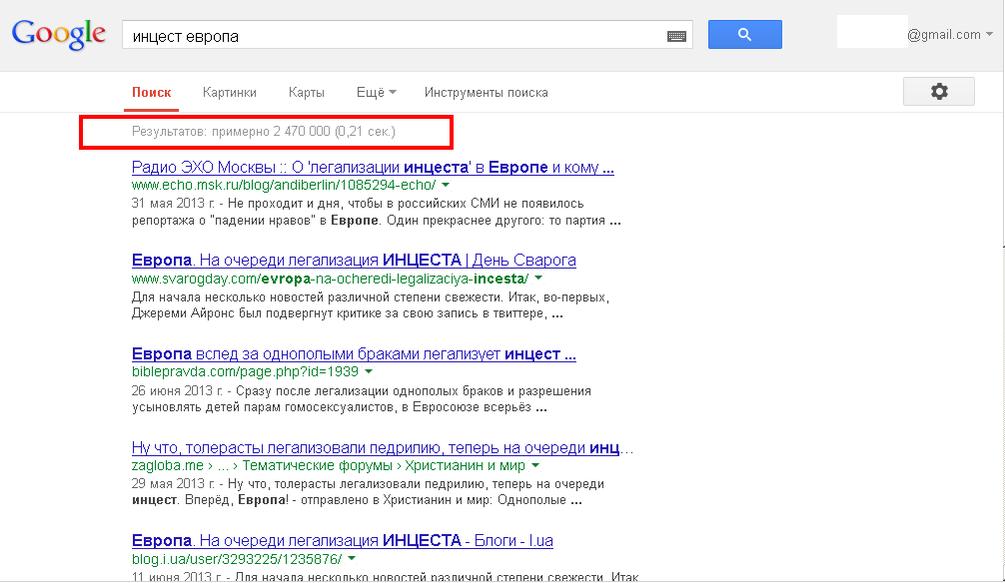Open the on-screen keyboard icon in search box

coord(677,36)
